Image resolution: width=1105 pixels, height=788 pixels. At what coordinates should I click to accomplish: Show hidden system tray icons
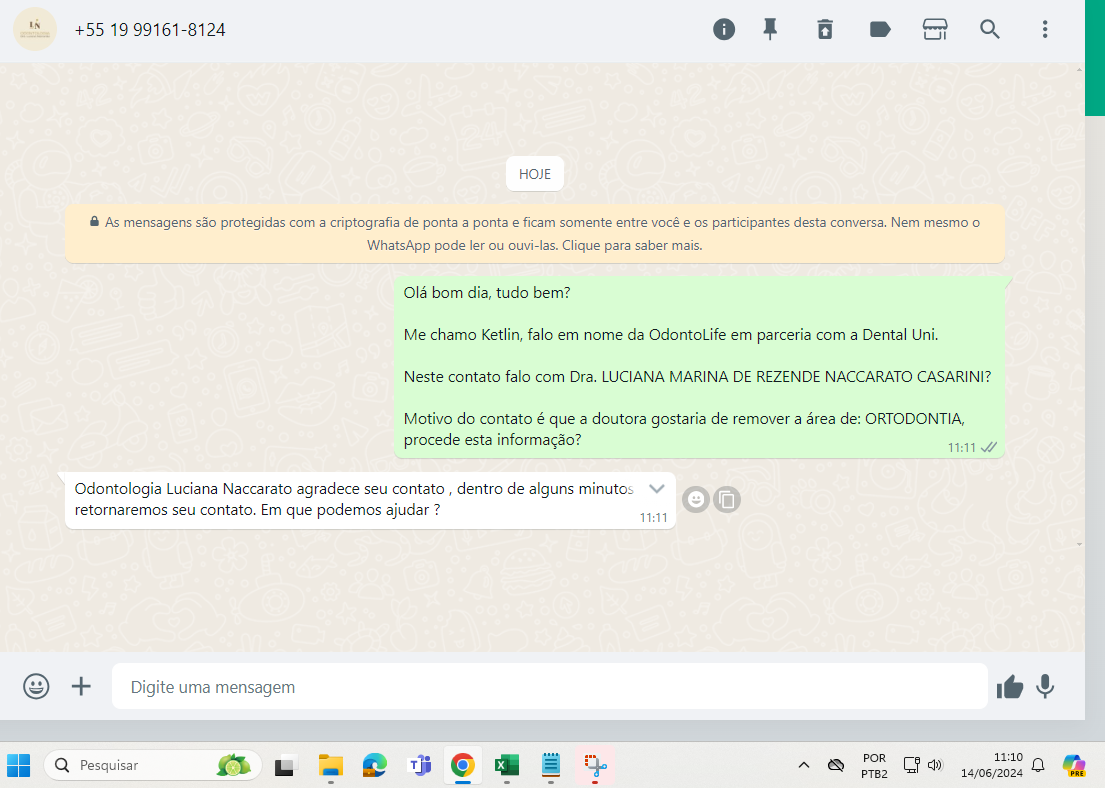(x=803, y=765)
